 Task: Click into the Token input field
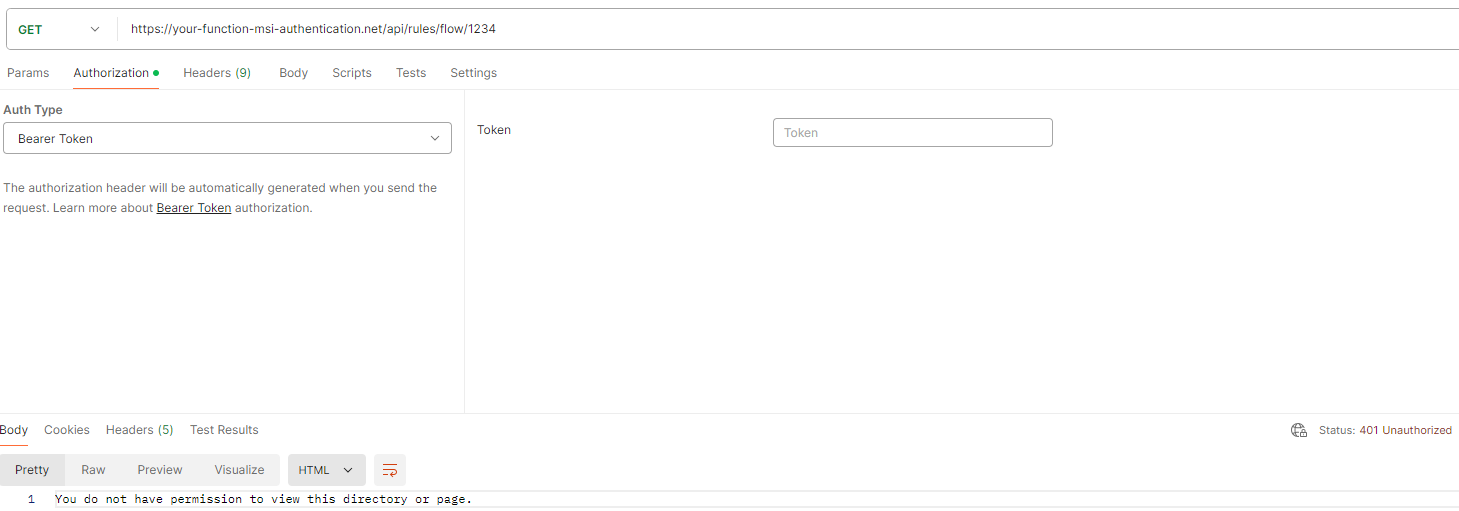pyautogui.click(x=912, y=133)
